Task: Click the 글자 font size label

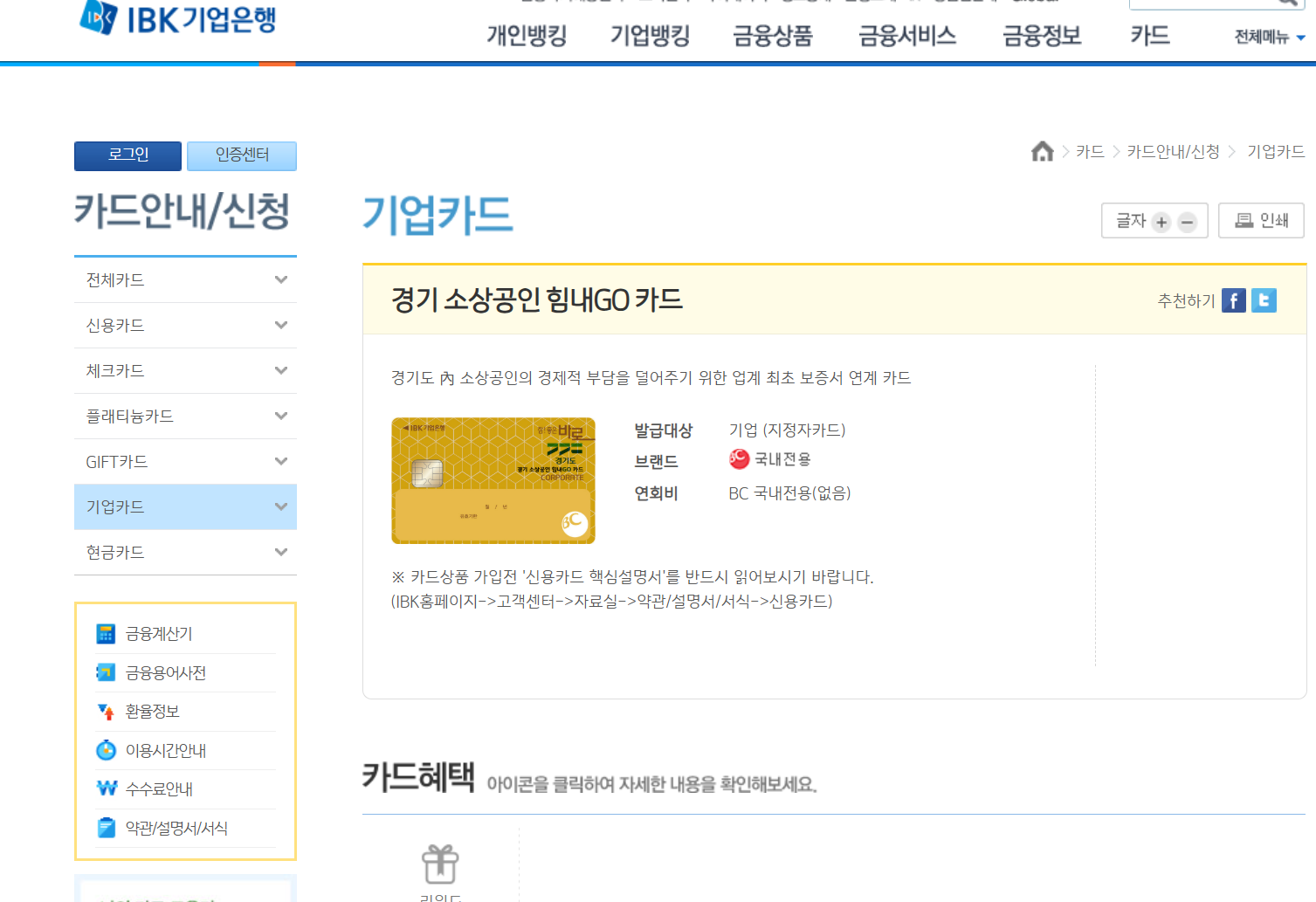Action: click(1131, 221)
